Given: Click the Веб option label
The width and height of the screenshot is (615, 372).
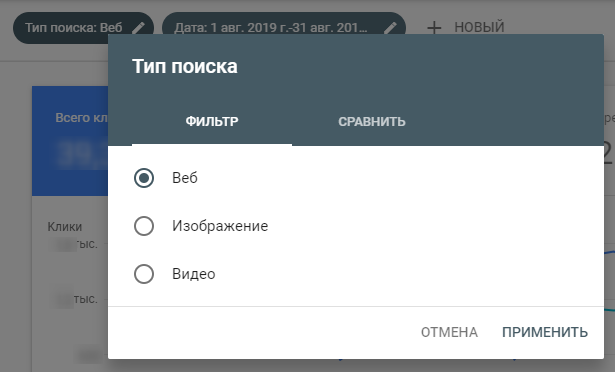Looking at the screenshot, I should (x=185, y=178).
